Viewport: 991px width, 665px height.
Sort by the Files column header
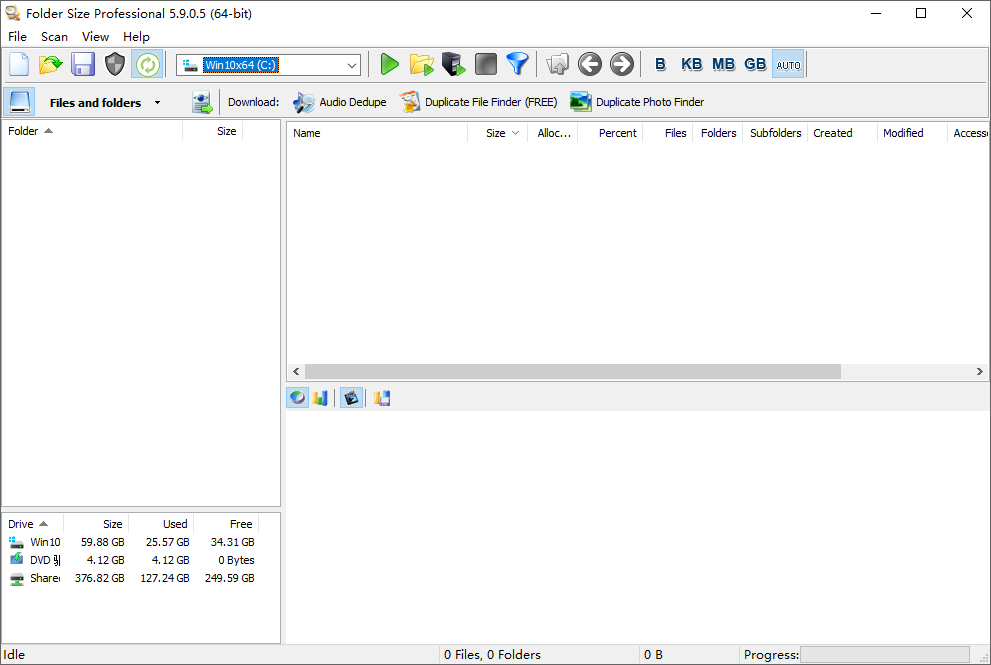(x=668, y=133)
